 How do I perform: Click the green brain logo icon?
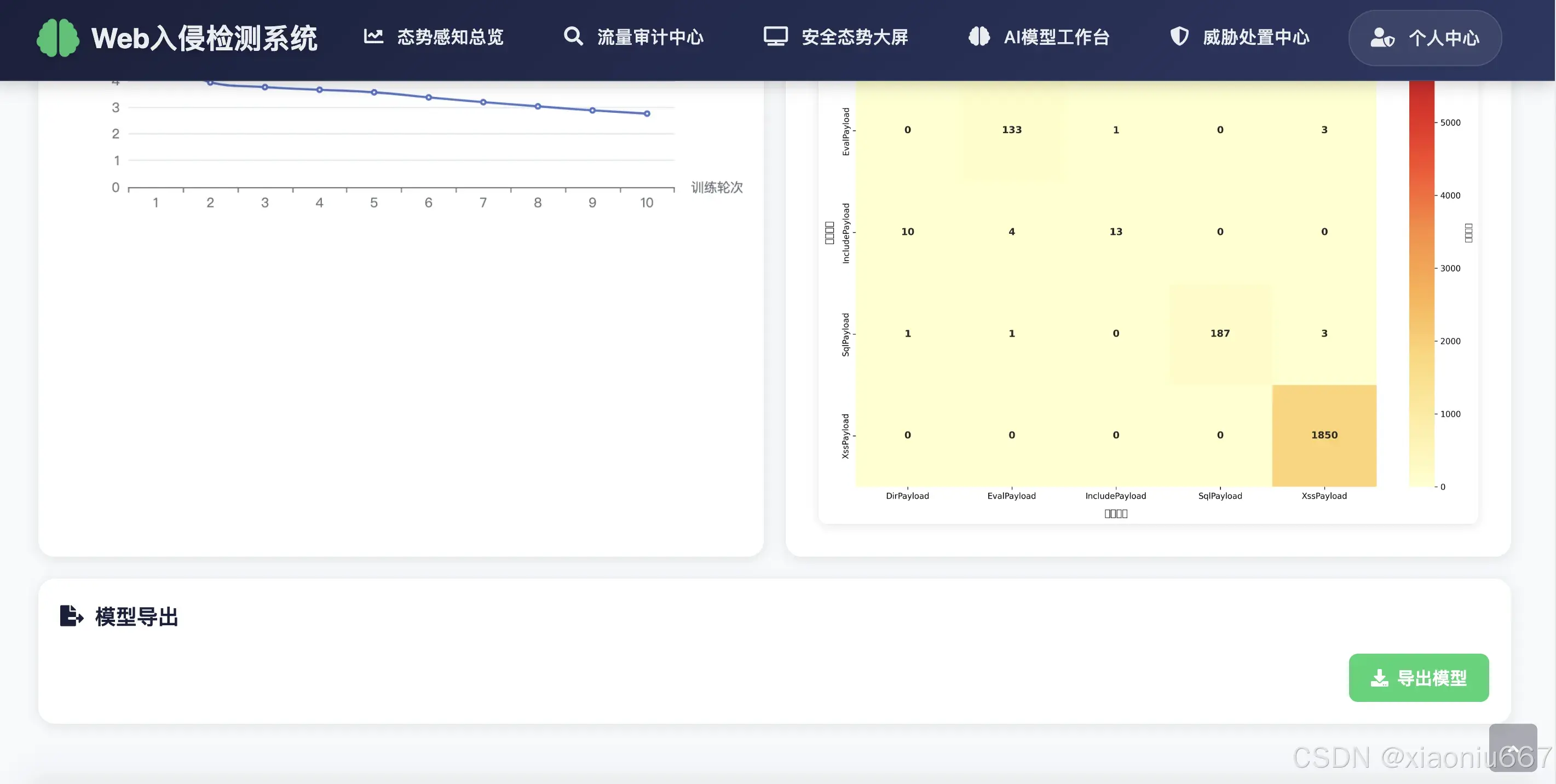pyautogui.click(x=58, y=37)
